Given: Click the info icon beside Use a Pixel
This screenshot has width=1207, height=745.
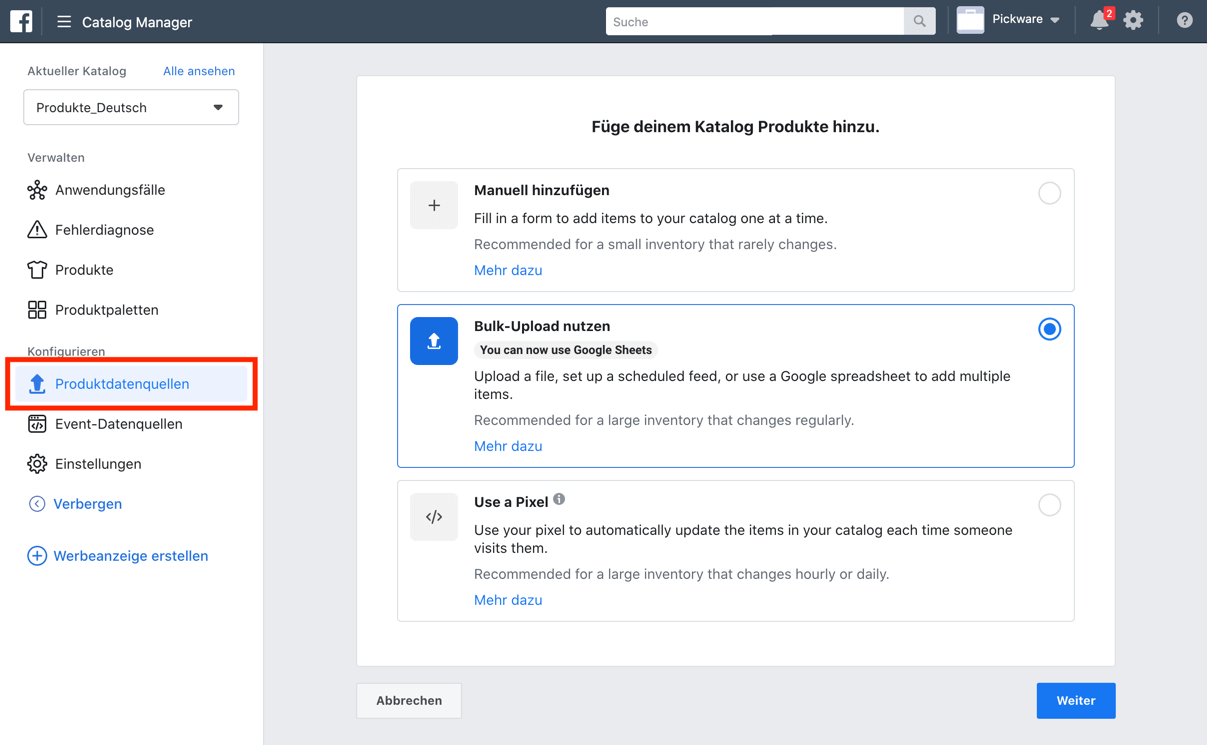Looking at the screenshot, I should (559, 499).
